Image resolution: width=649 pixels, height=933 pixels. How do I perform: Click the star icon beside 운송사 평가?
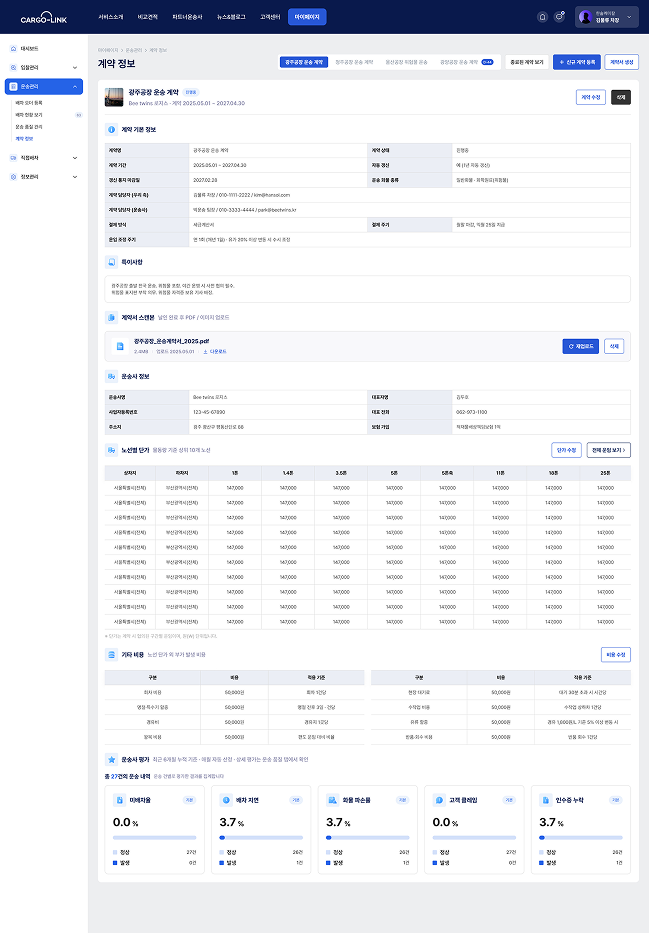click(111, 760)
